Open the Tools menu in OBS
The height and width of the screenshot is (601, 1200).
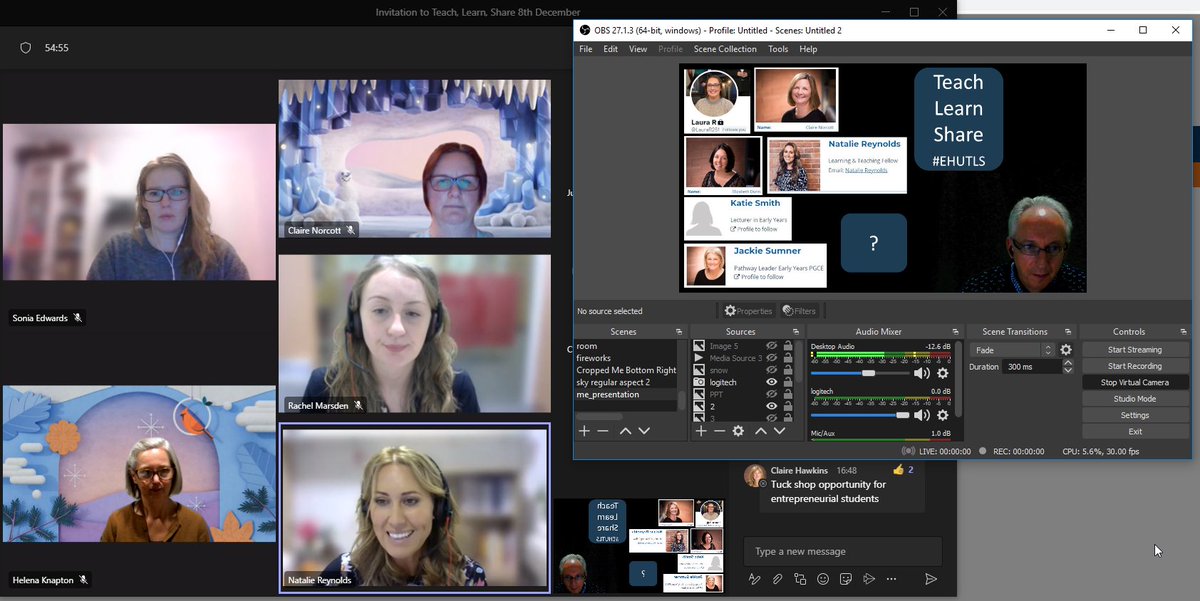pos(778,49)
